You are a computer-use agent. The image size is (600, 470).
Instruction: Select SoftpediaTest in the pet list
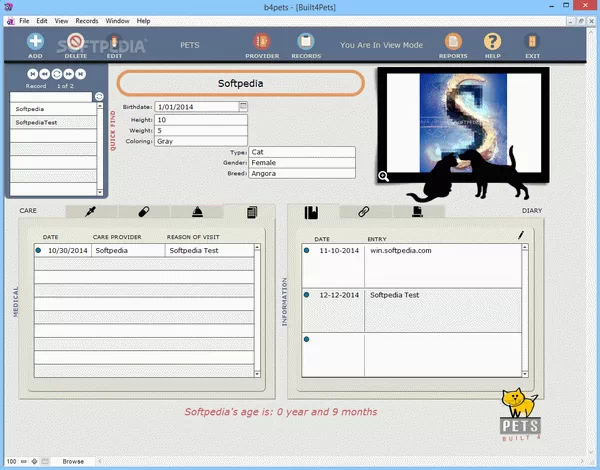[x=50, y=122]
